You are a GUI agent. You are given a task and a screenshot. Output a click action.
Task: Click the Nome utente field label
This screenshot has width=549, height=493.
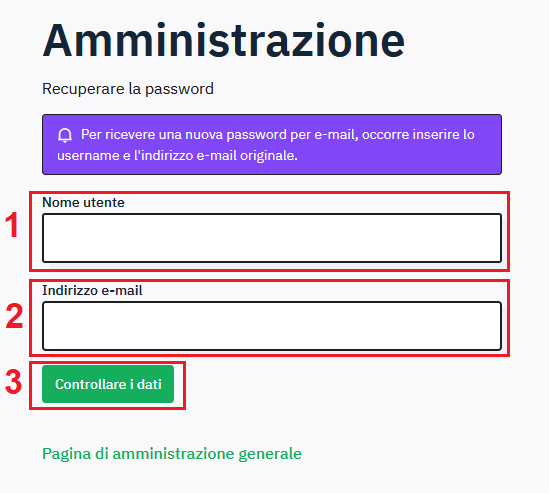click(83, 202)
